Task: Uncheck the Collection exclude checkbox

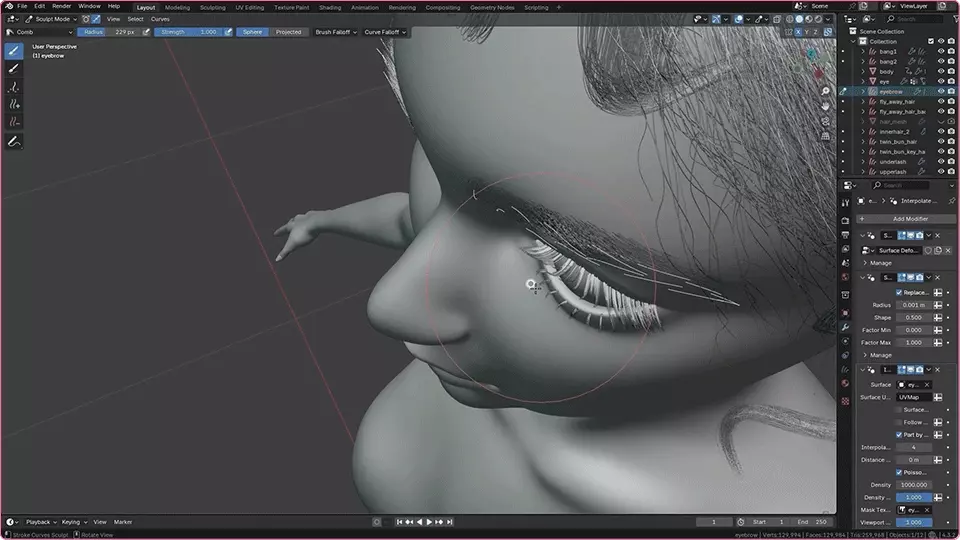Action: [x=931, y=41]
